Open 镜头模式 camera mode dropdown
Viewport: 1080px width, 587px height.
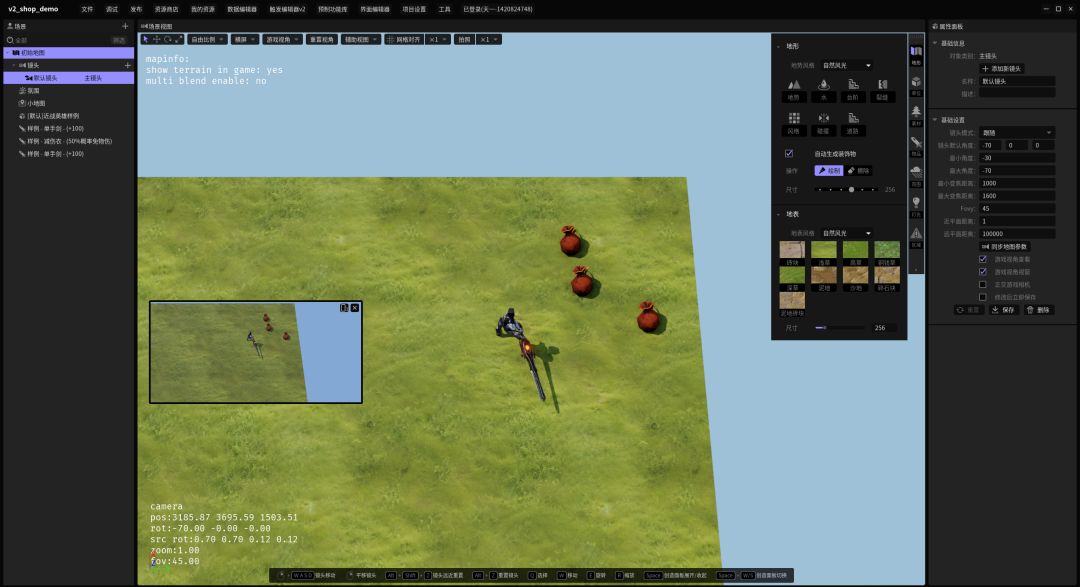tap(1017, 132)
